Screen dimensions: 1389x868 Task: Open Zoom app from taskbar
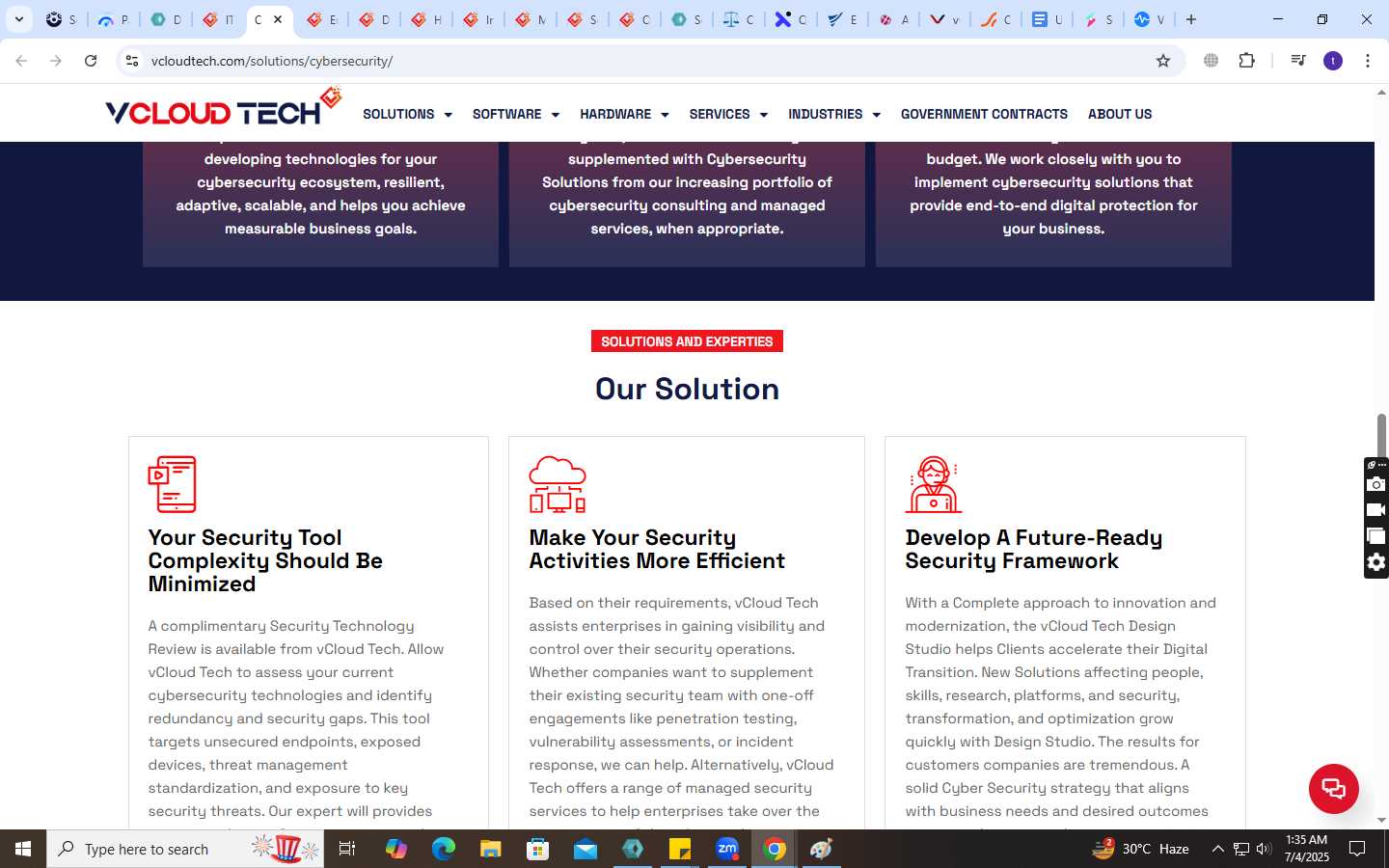[x=727, y=849]
